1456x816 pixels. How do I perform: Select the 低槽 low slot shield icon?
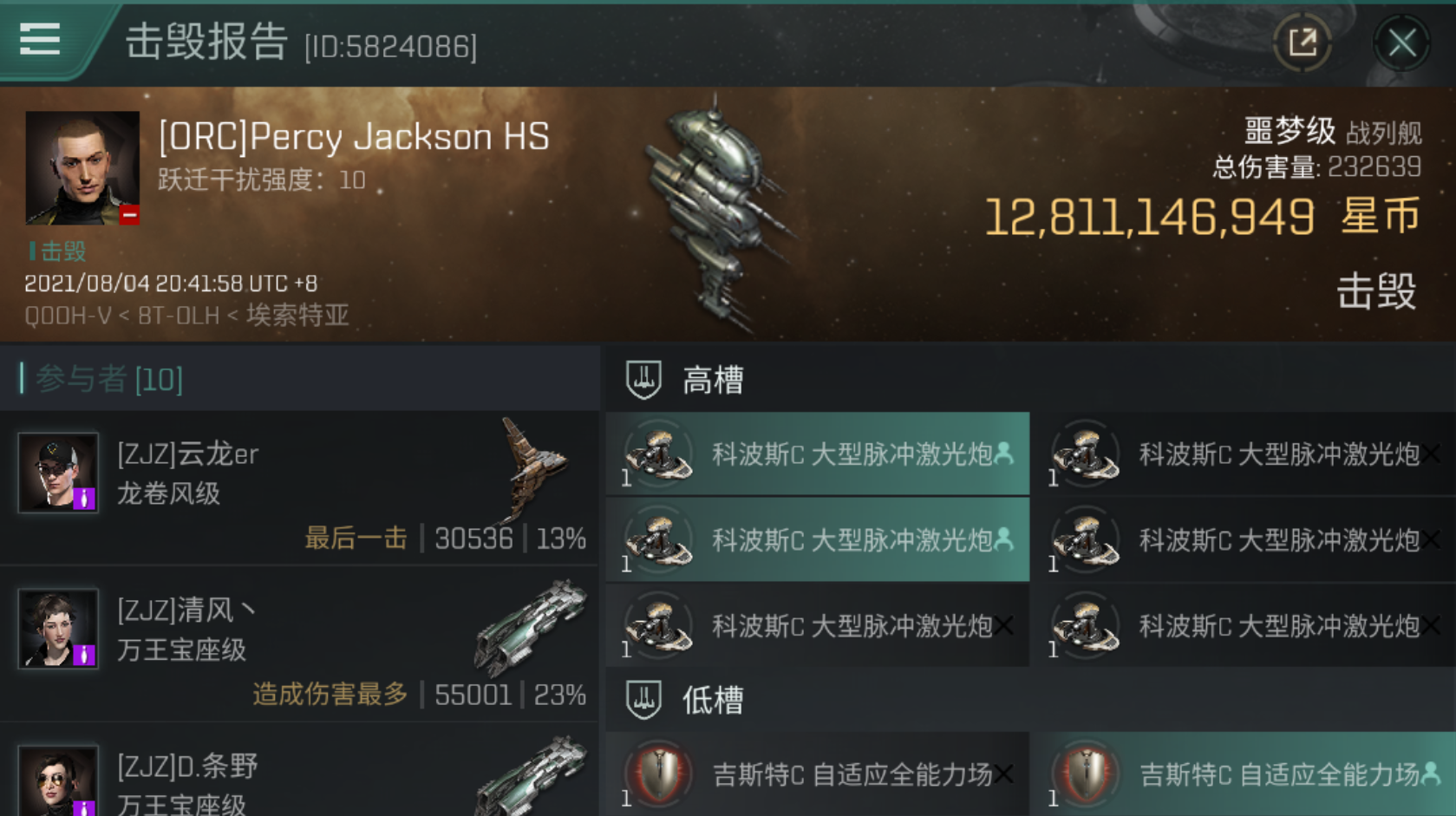tap(643, 700)
